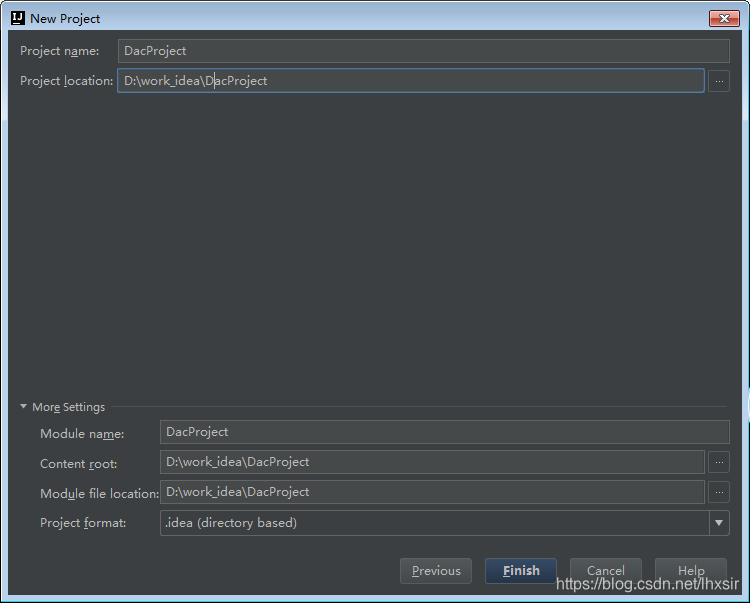Screen dimensions: 750x603
Task: Click the IntelliJ IDEA icon in title bar
Action: [x=18, y=18]
